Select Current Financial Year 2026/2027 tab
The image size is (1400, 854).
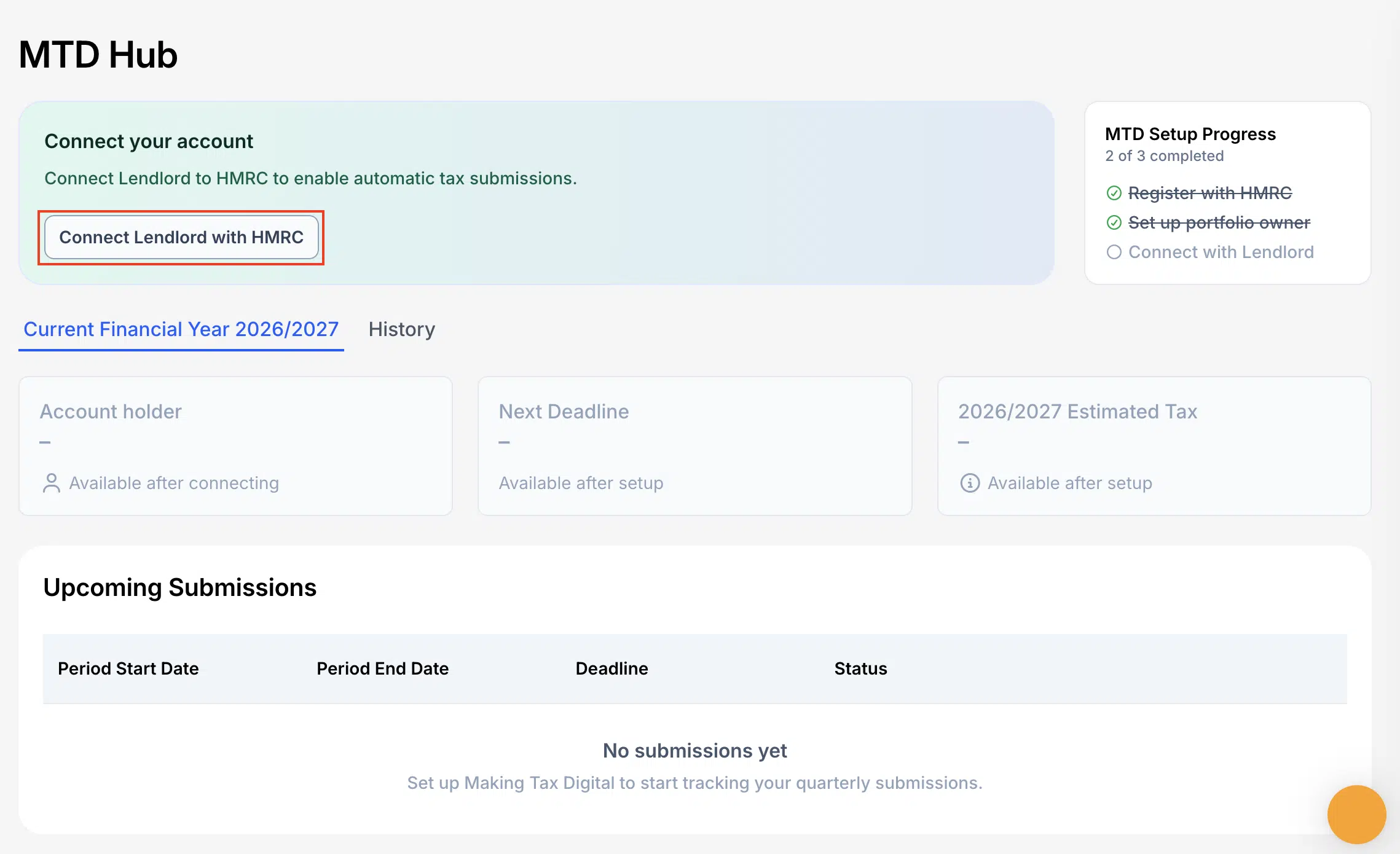pyautogui.click(x=181, y=329)
